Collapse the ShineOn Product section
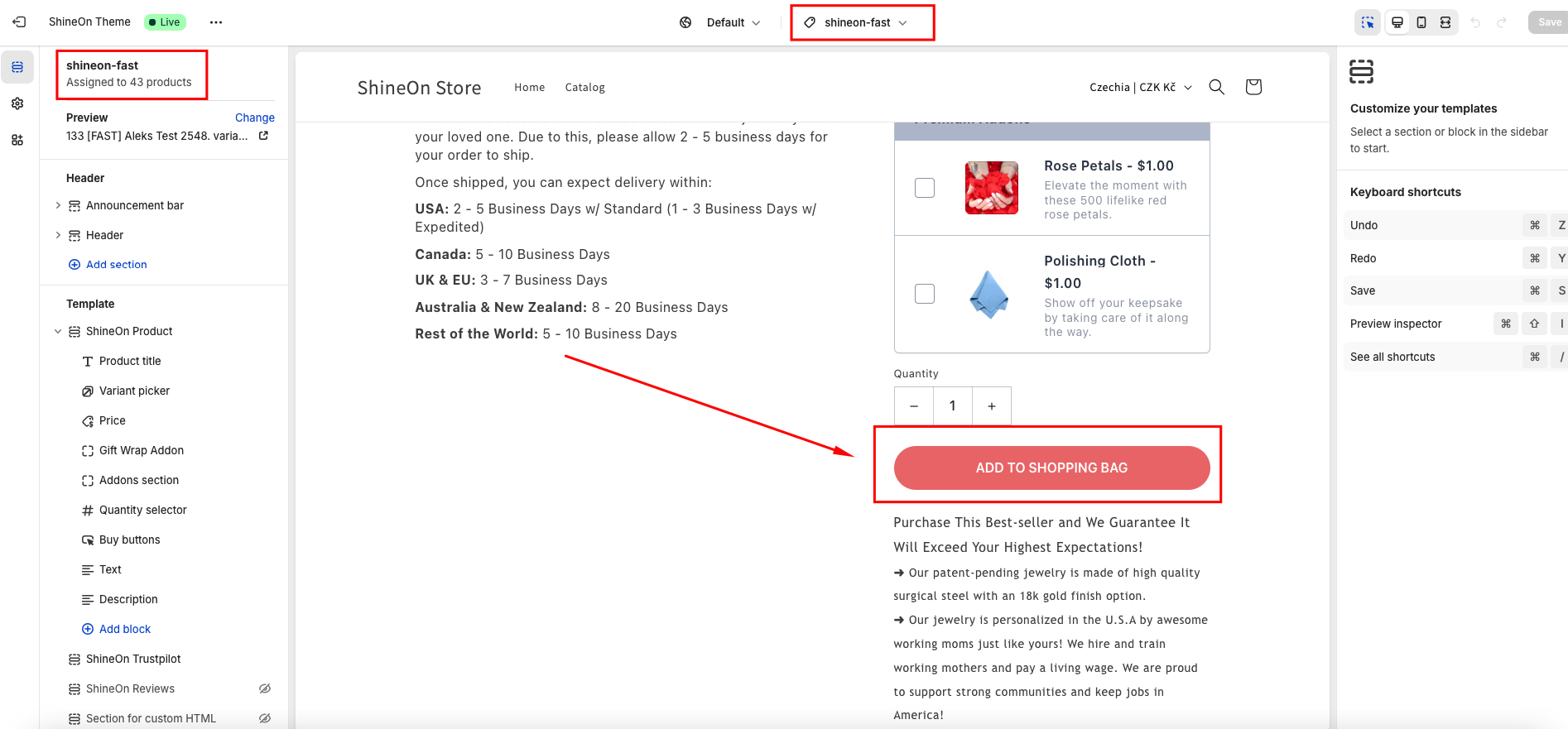This screenshot has height=729, width=1568. (58, 331)
